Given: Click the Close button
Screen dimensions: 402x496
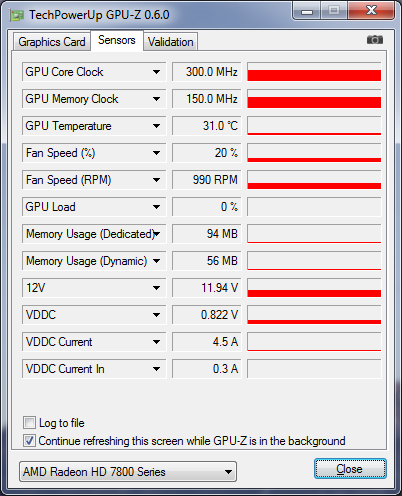Looking at the screenshot, I should [350, 469].
